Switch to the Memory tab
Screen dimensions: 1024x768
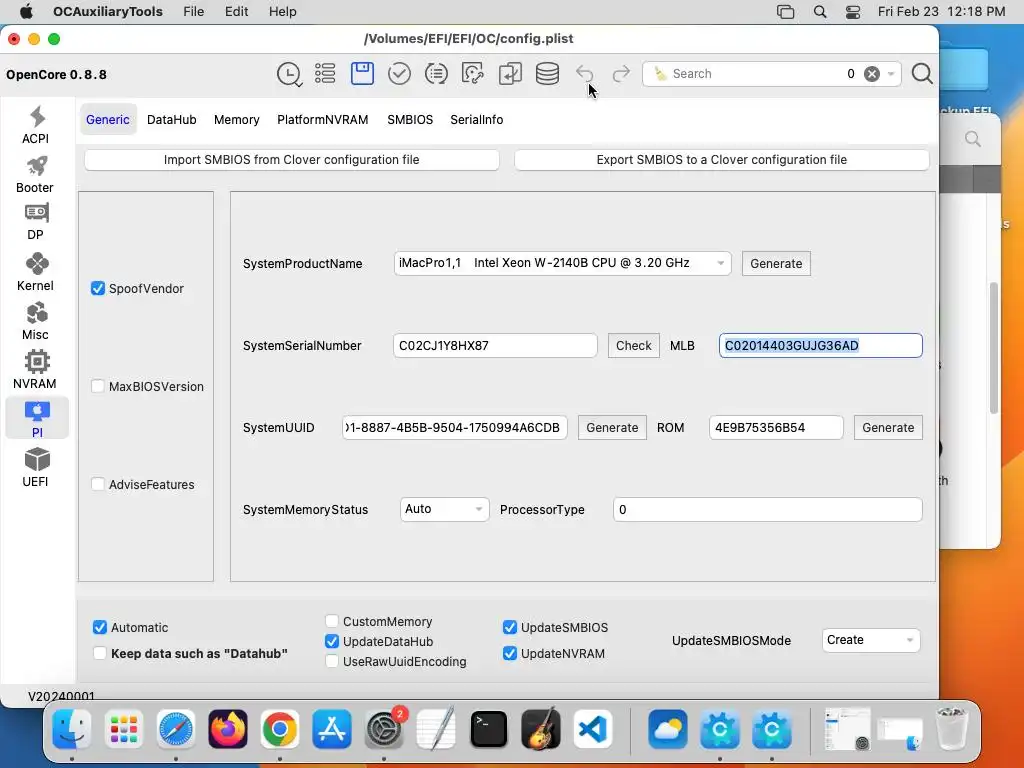[x=236, y=120]
